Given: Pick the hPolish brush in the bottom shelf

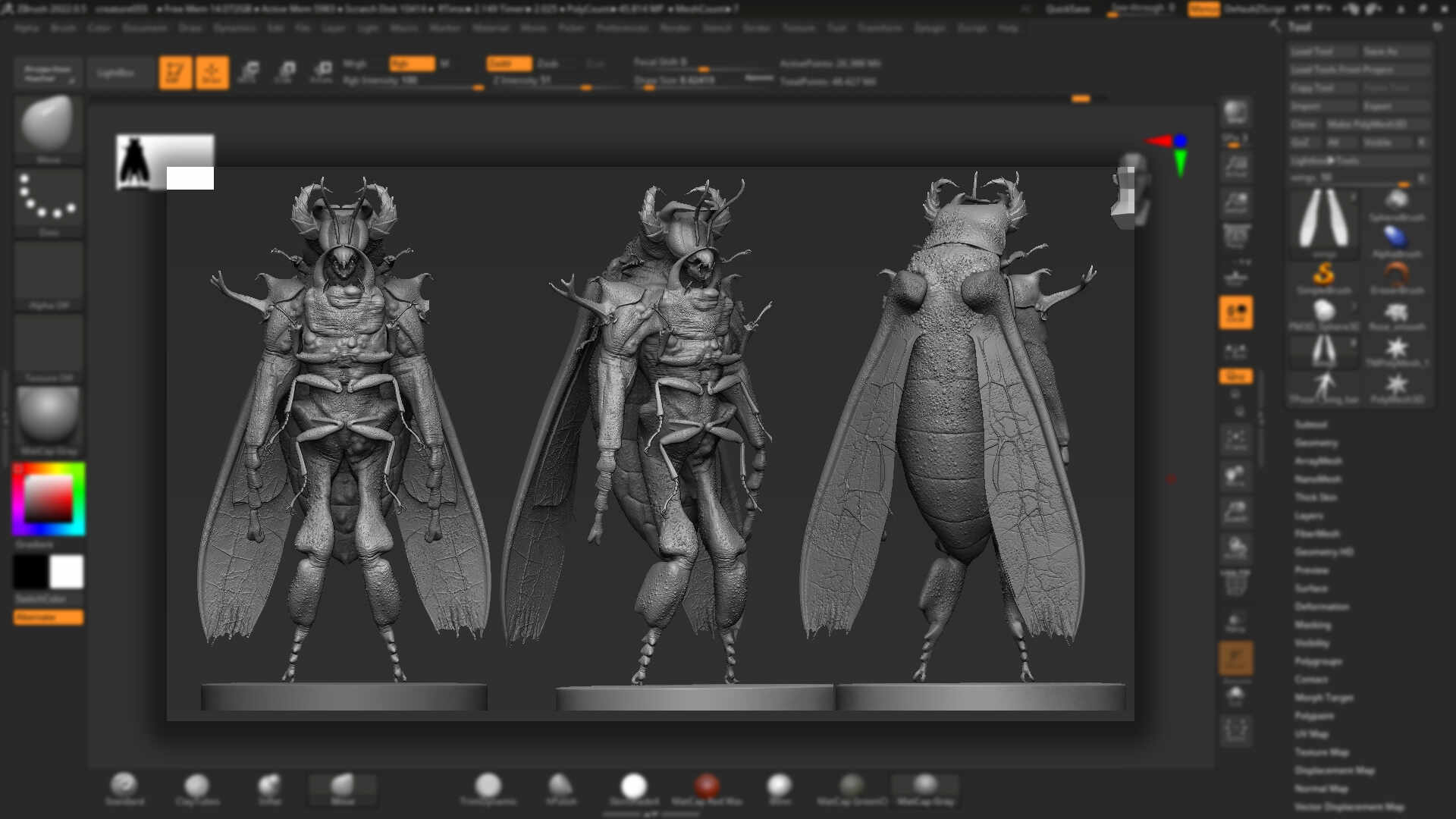Looking at the screenshot, I should (x=561, y=789).
